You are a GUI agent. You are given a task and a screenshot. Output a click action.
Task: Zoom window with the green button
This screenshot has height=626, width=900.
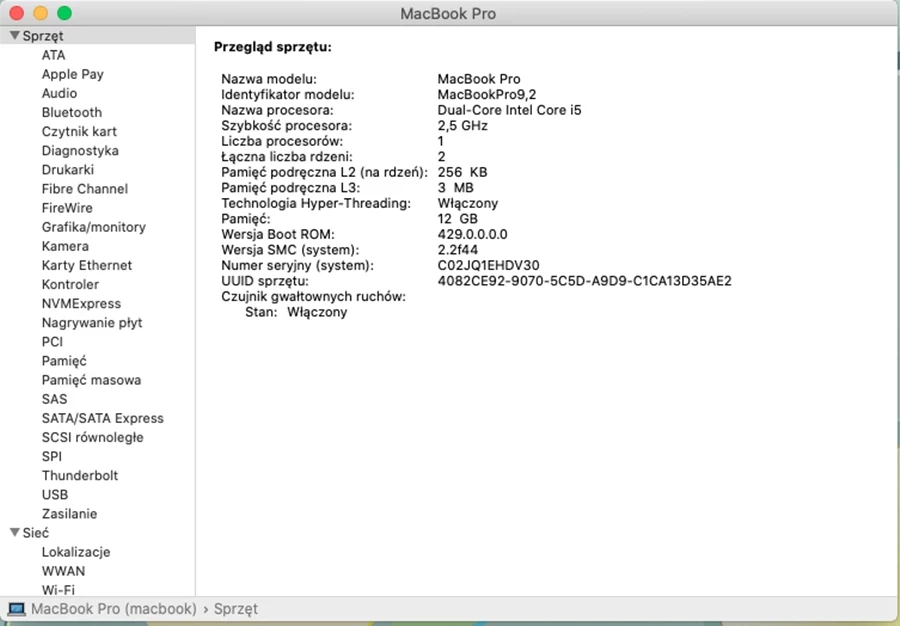click(x=65, y=13)
